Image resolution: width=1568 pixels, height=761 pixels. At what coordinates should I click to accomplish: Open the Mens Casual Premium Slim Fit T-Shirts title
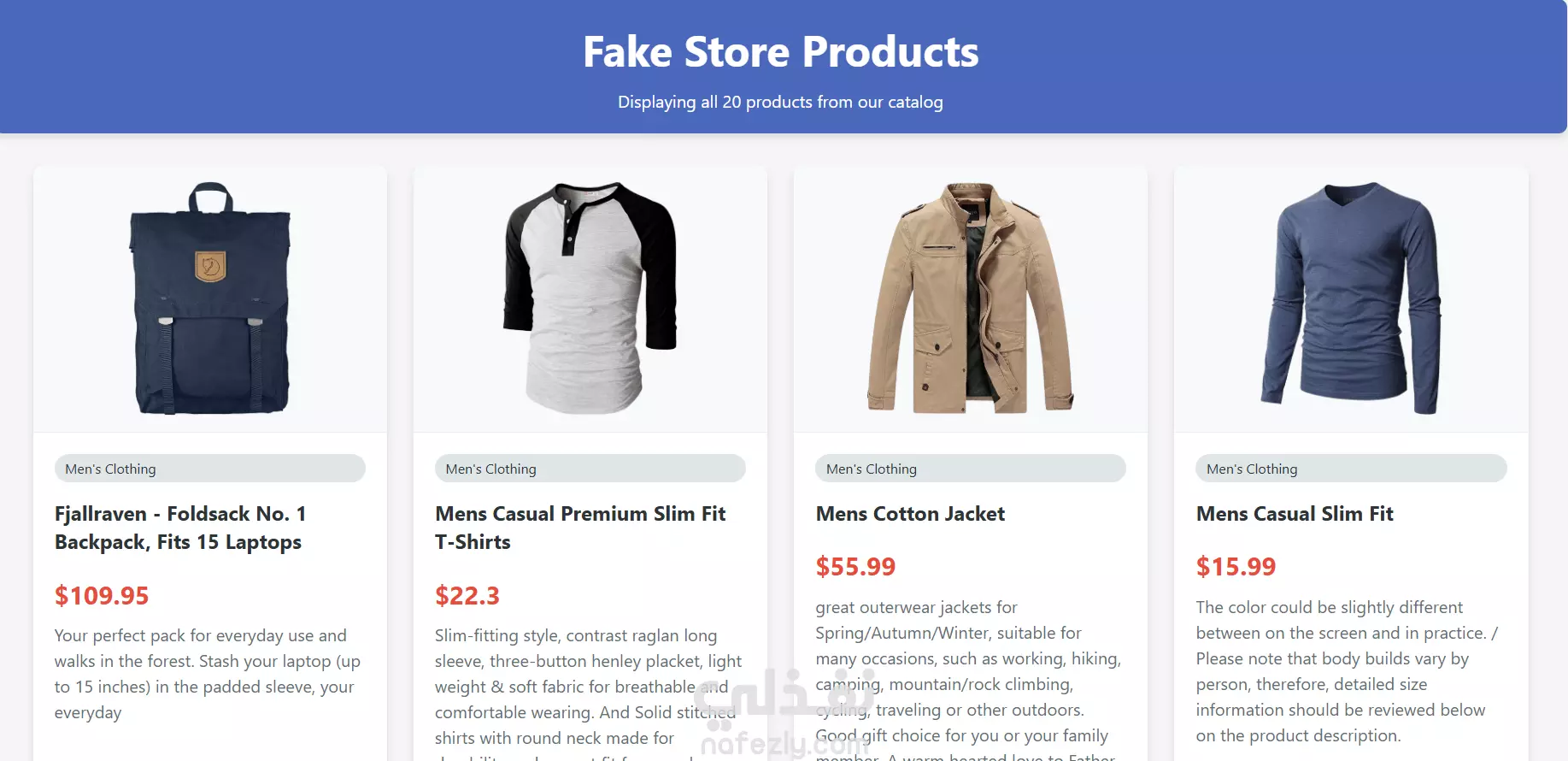pyautogui.click(x=580, y=528)
